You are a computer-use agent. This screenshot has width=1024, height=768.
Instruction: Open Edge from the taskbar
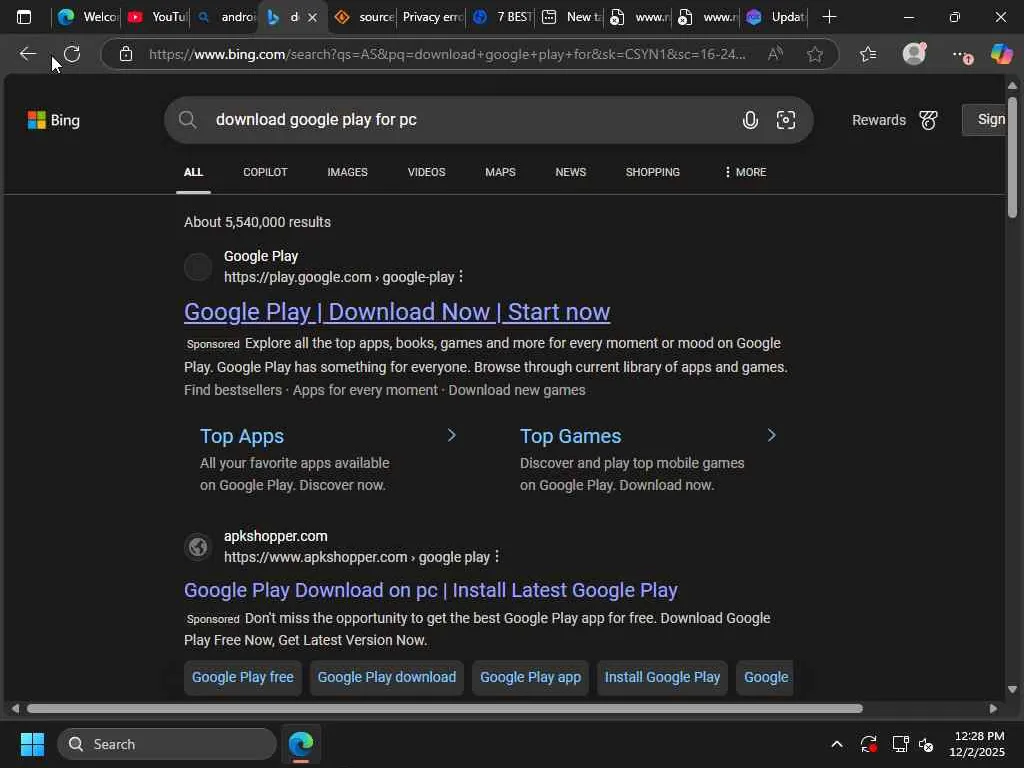pyautogui.click(x=301, y=744)
